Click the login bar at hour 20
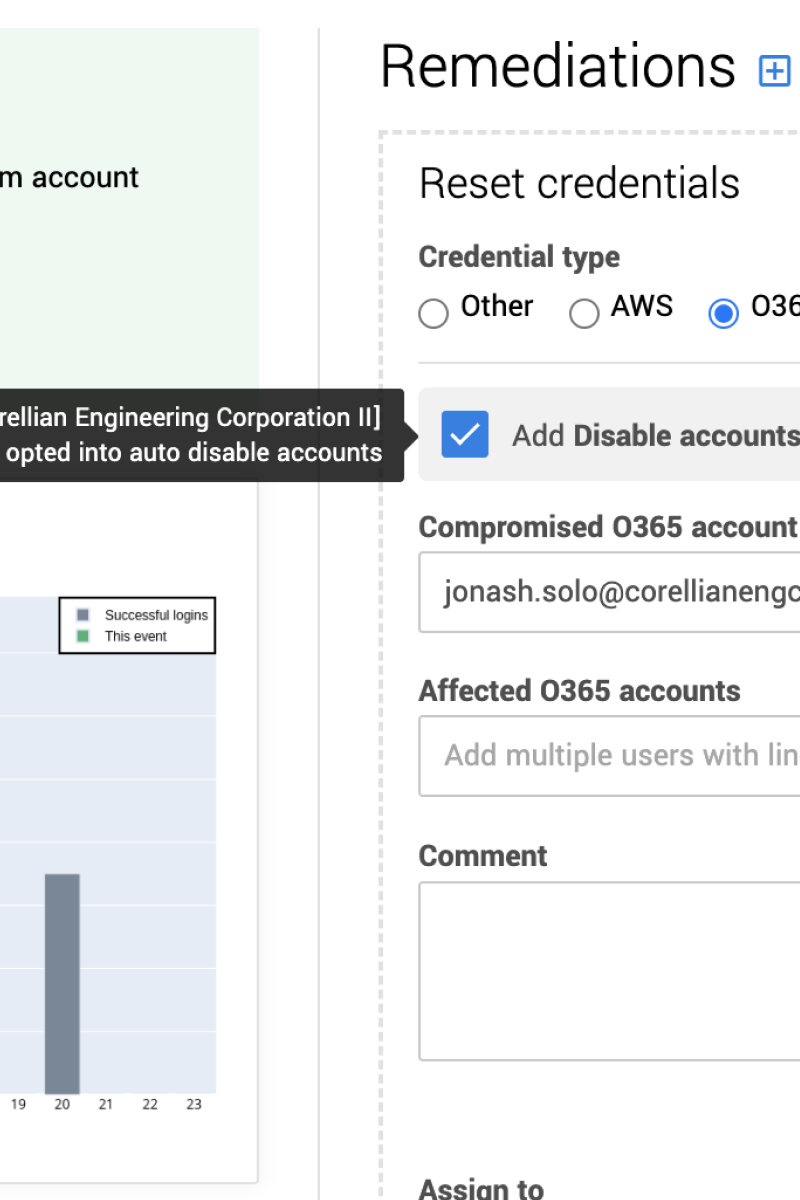 coord(62,984)
